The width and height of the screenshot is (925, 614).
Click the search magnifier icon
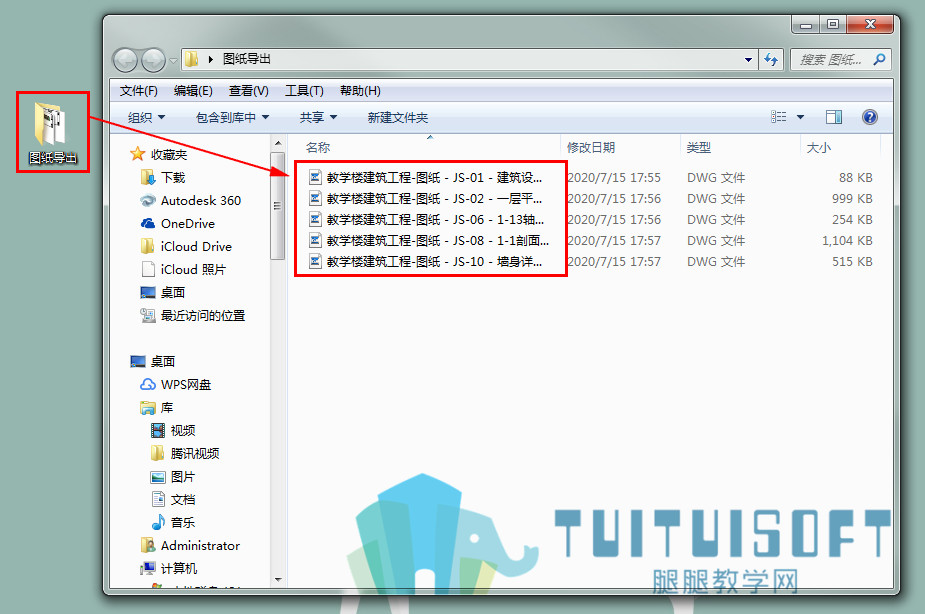pos(880,59)
